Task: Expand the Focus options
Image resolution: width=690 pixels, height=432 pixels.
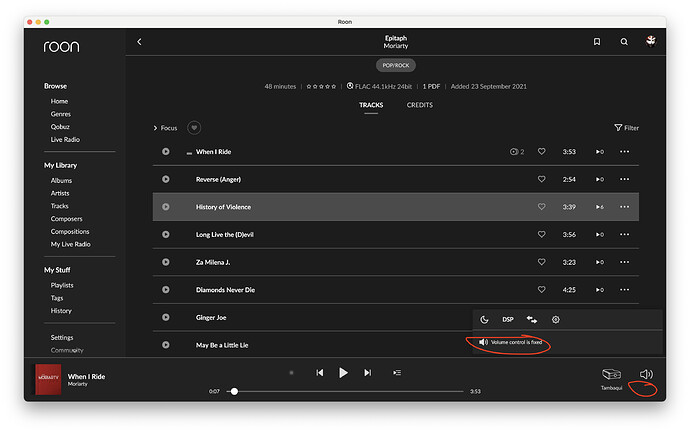Action: pos(165,128)
